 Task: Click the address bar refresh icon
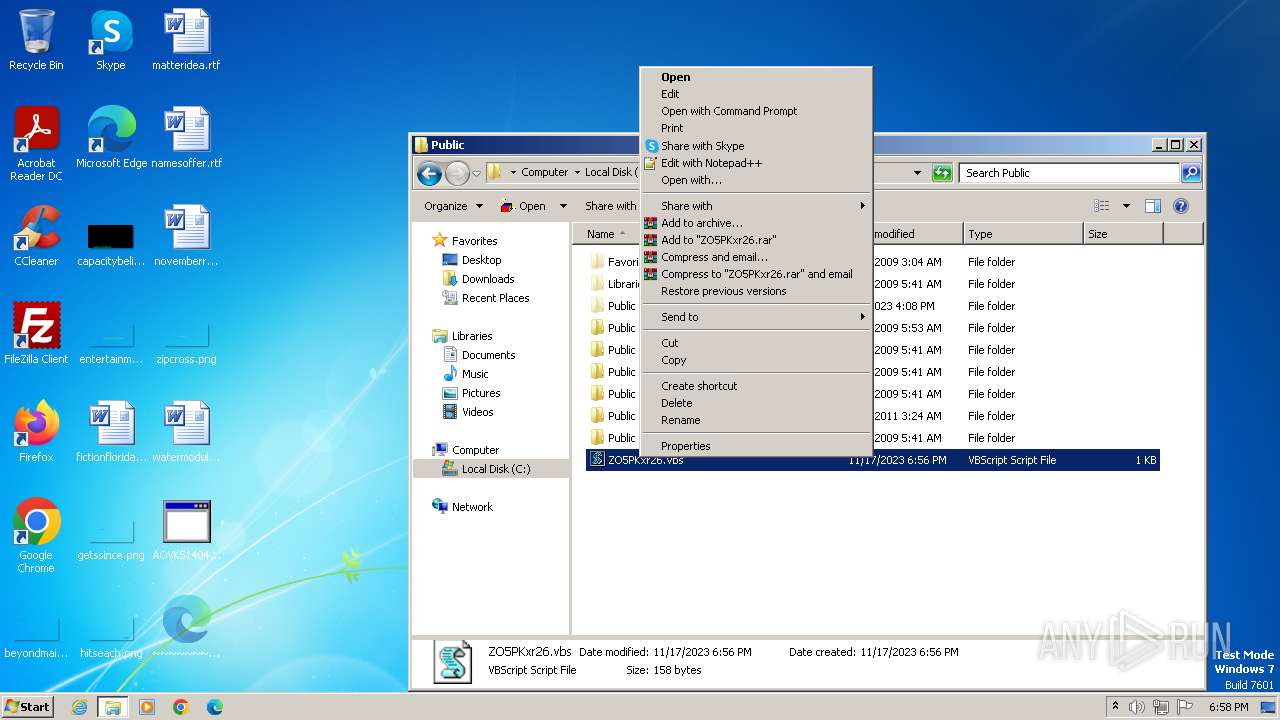tap(941, 173)
